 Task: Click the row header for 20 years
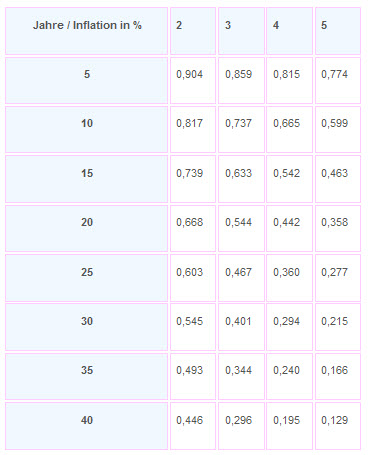point(87,228)
